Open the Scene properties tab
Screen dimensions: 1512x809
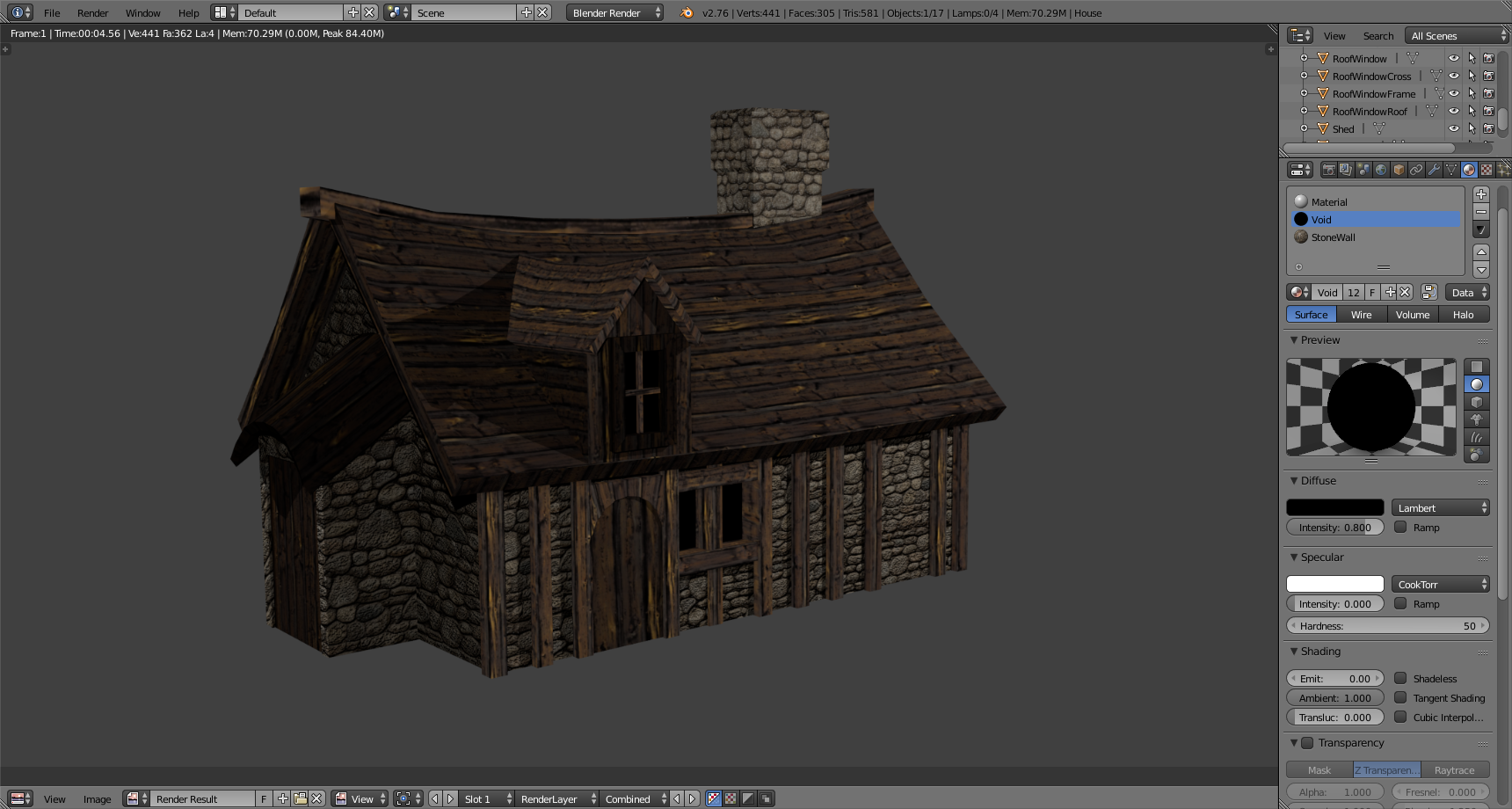[x=1363, y=170]
